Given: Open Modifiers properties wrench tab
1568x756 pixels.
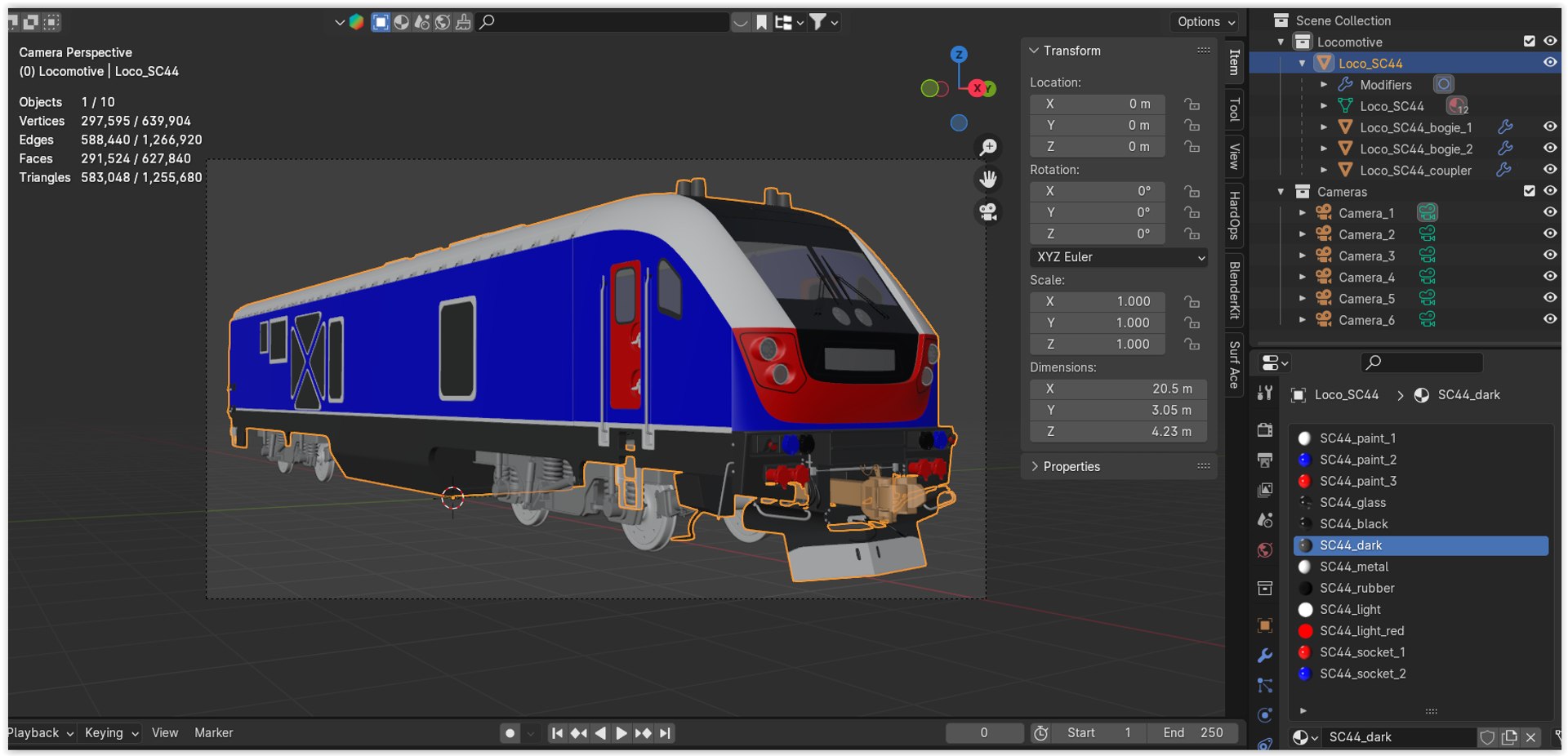Looking at the screenshot, I should [x=1265, y=656].
